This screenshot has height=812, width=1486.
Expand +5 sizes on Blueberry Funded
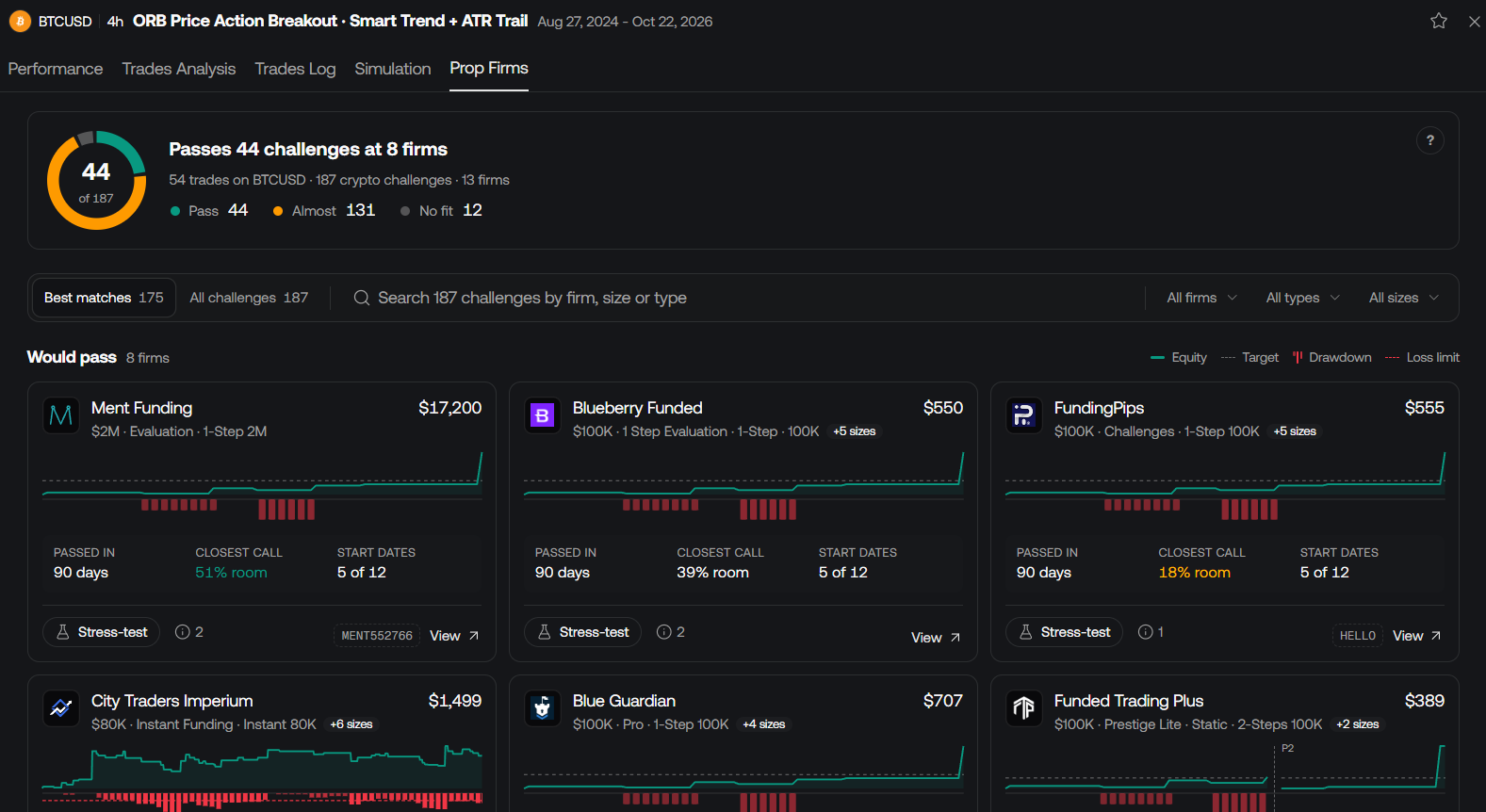[855, 431]
